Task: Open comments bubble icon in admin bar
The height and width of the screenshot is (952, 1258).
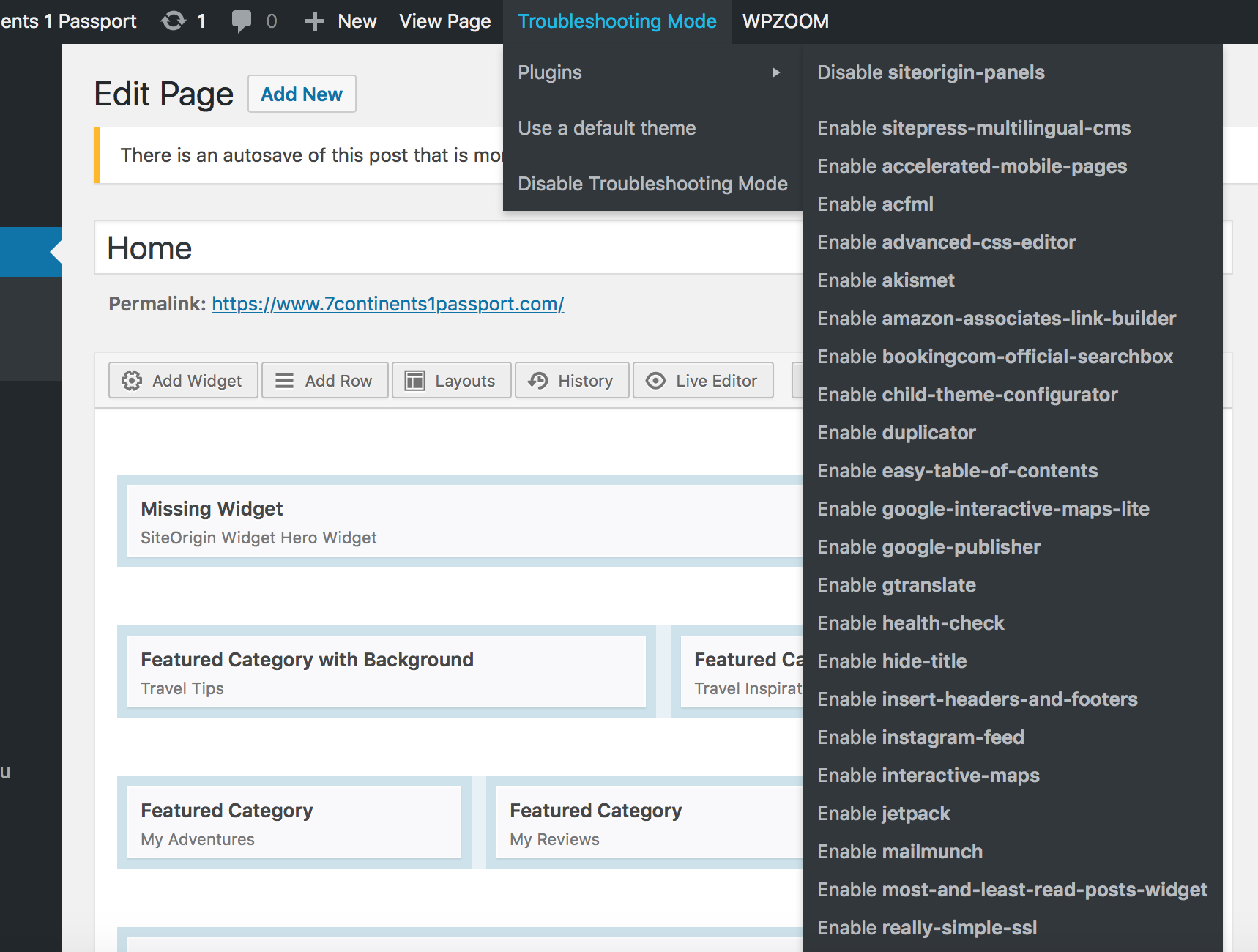Action: click(x=241, y=21)
